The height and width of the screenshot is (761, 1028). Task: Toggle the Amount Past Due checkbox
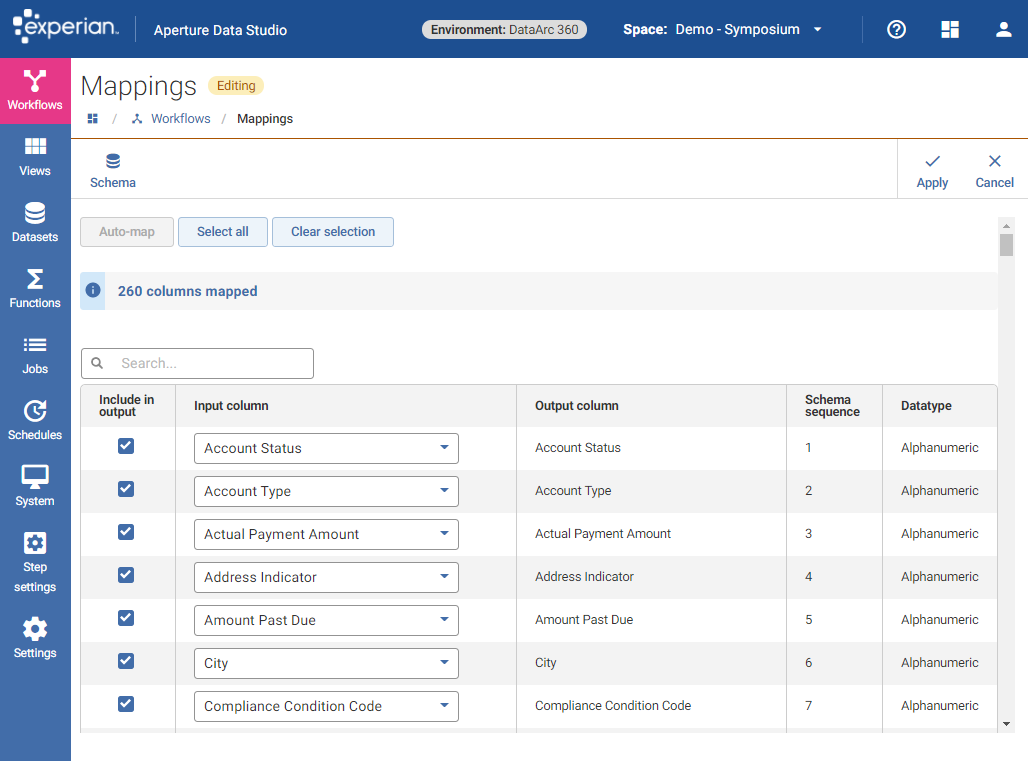click(x=126, y=618)
